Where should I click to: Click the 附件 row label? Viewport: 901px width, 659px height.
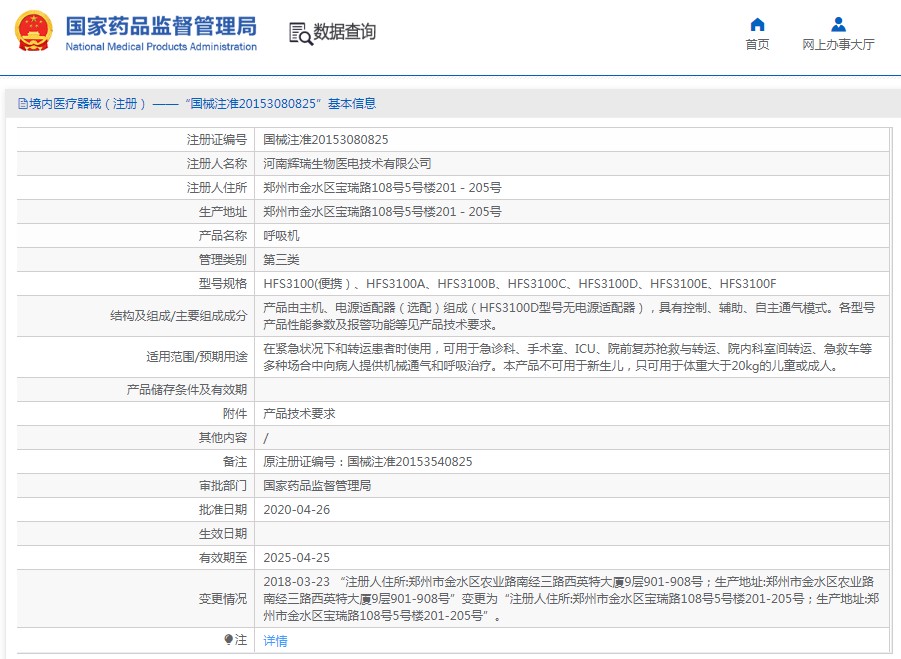click(235, 414)
